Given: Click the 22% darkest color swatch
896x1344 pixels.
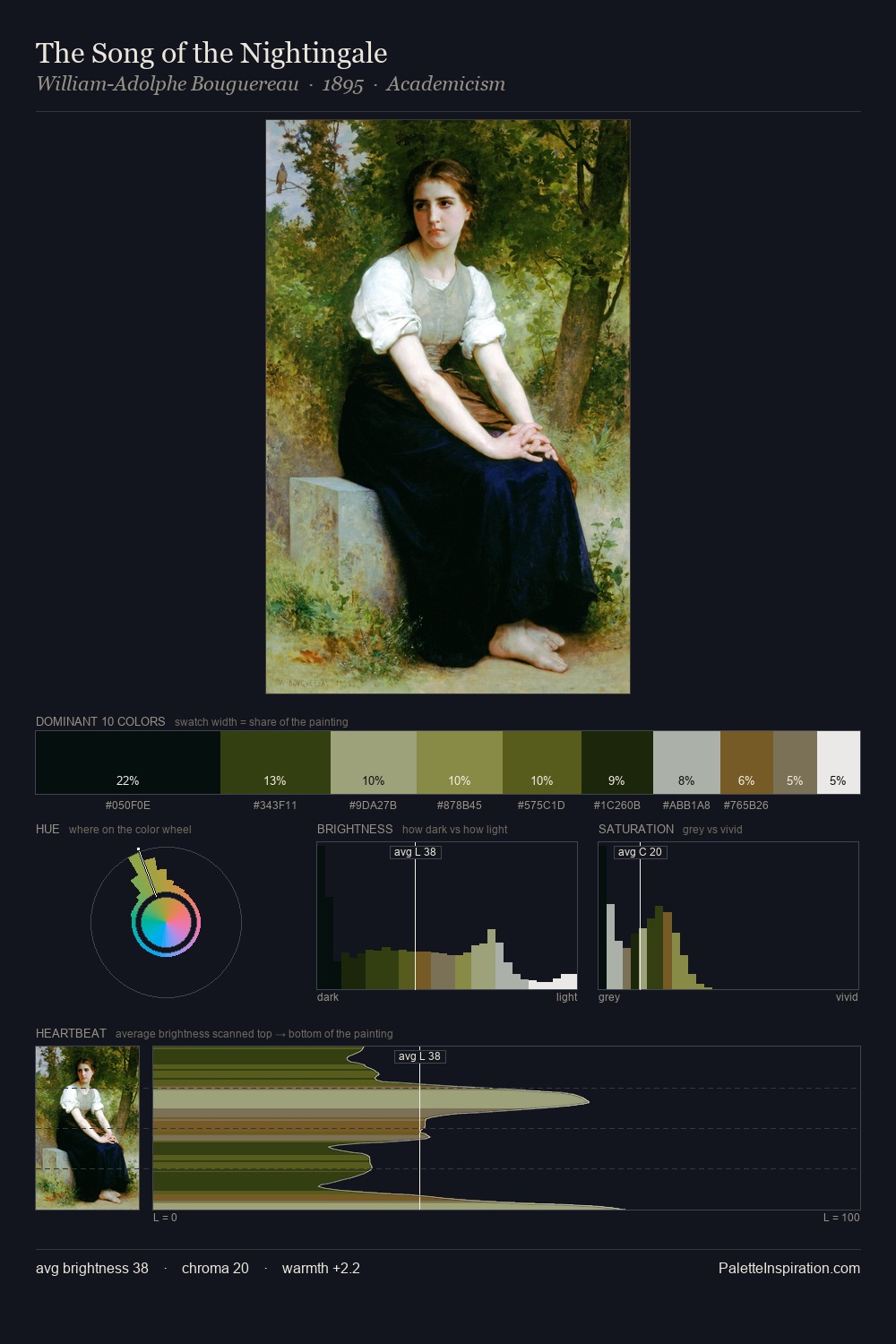Looking at the screenshot, I should 128,762.
